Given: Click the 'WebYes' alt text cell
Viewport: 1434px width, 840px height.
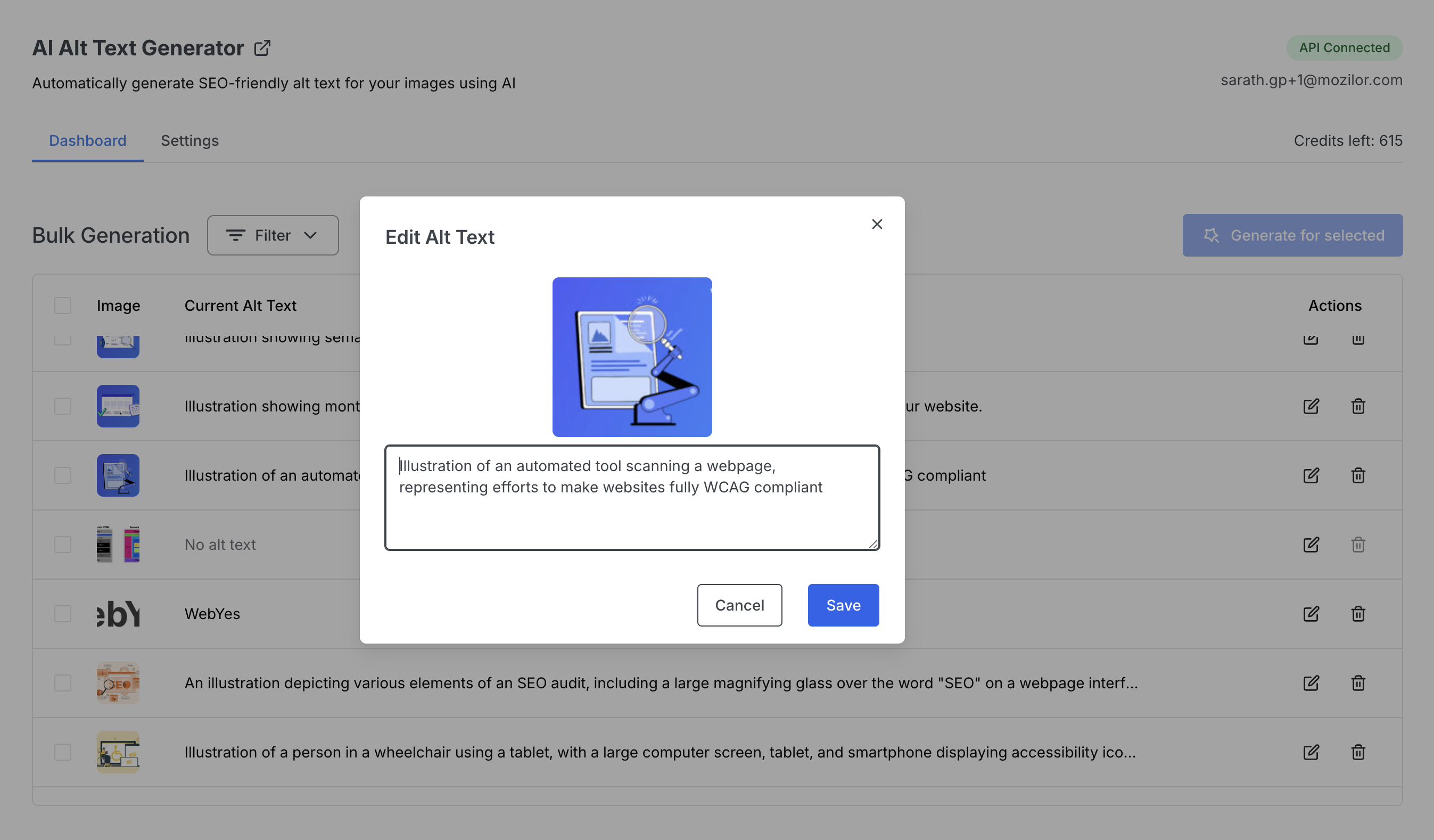Looking at the screenshot, I should (212, 613).
